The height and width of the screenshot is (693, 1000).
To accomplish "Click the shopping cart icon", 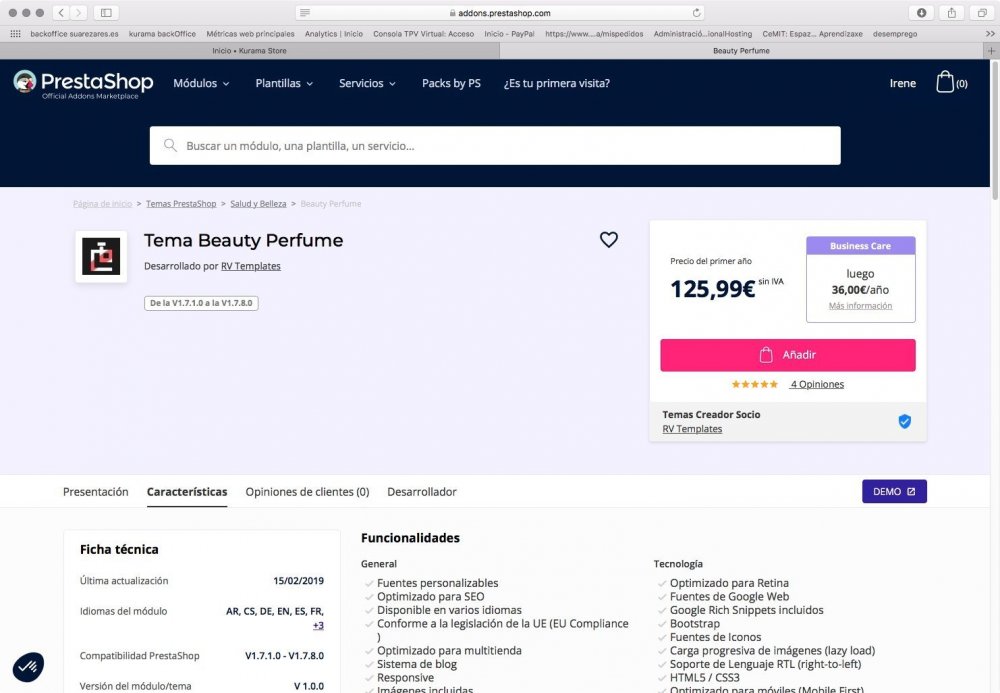I will tap(945, 83).
